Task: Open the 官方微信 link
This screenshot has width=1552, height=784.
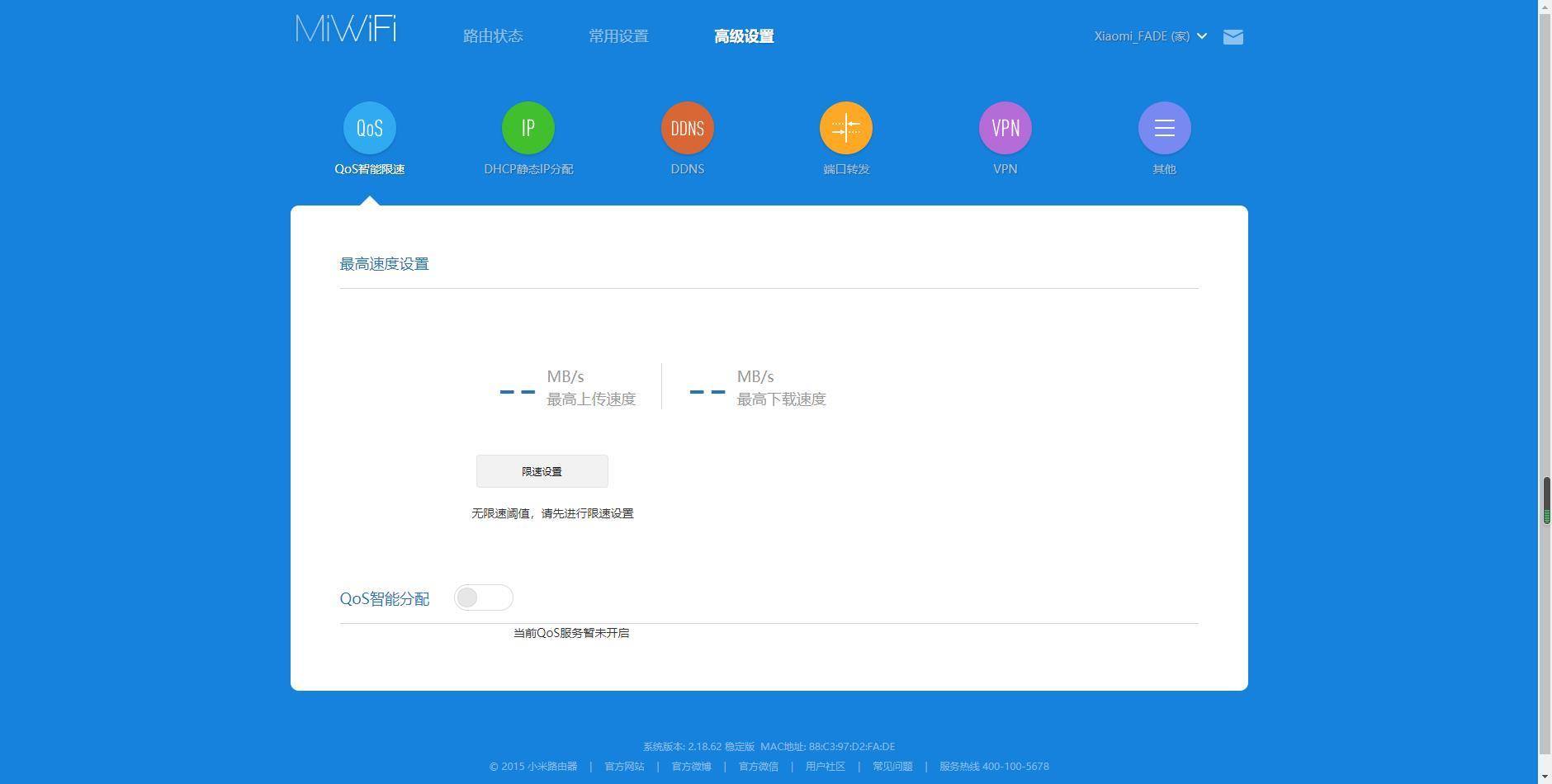Action: point(757,766)
